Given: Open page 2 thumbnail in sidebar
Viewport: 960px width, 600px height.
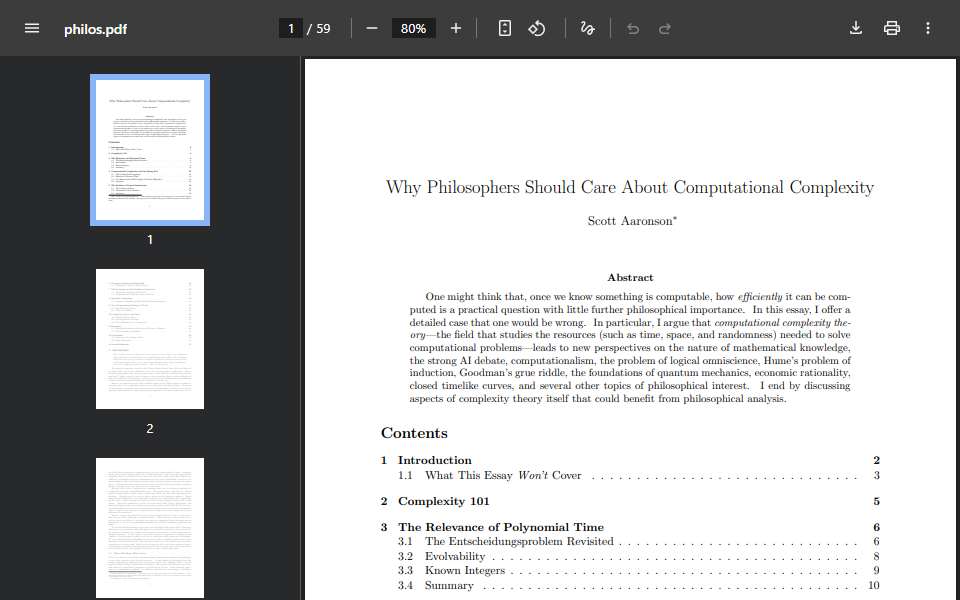Looking at the screenshot, I should (150, 339).
